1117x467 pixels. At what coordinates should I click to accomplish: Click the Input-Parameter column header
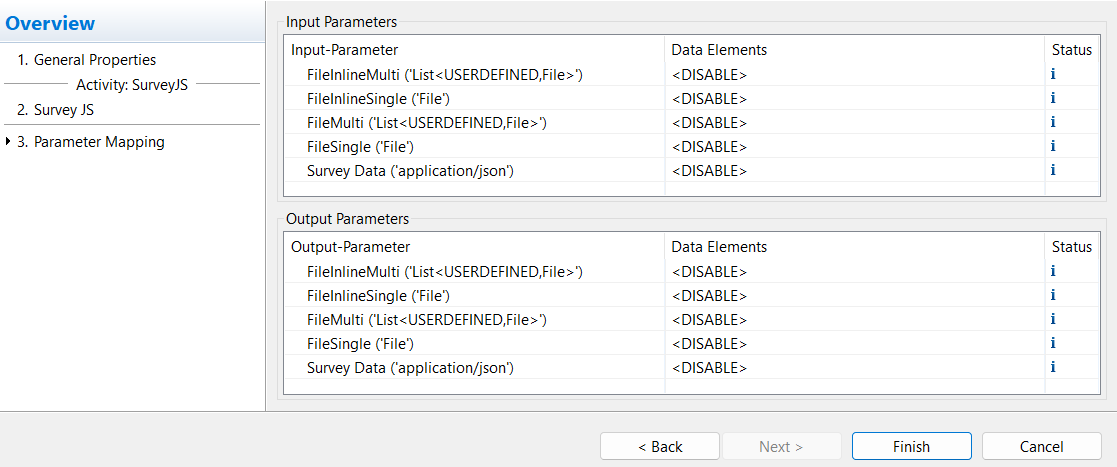[345, 49]
